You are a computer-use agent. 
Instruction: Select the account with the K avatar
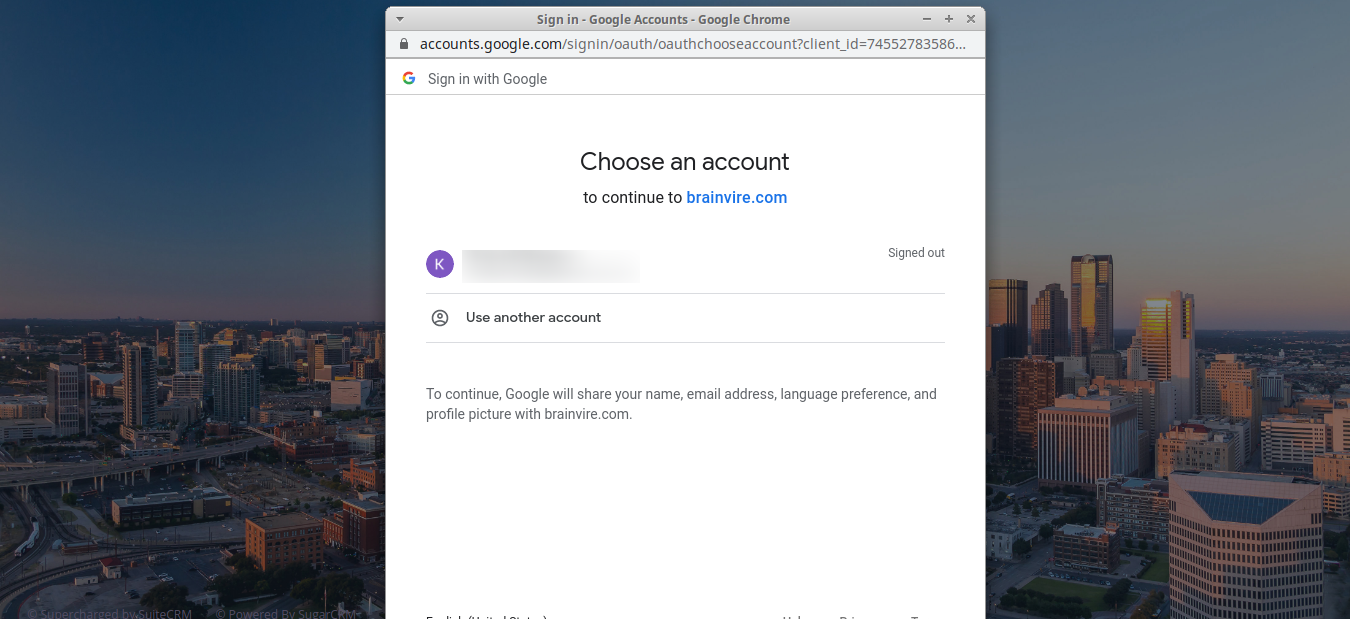click(685, 265)
